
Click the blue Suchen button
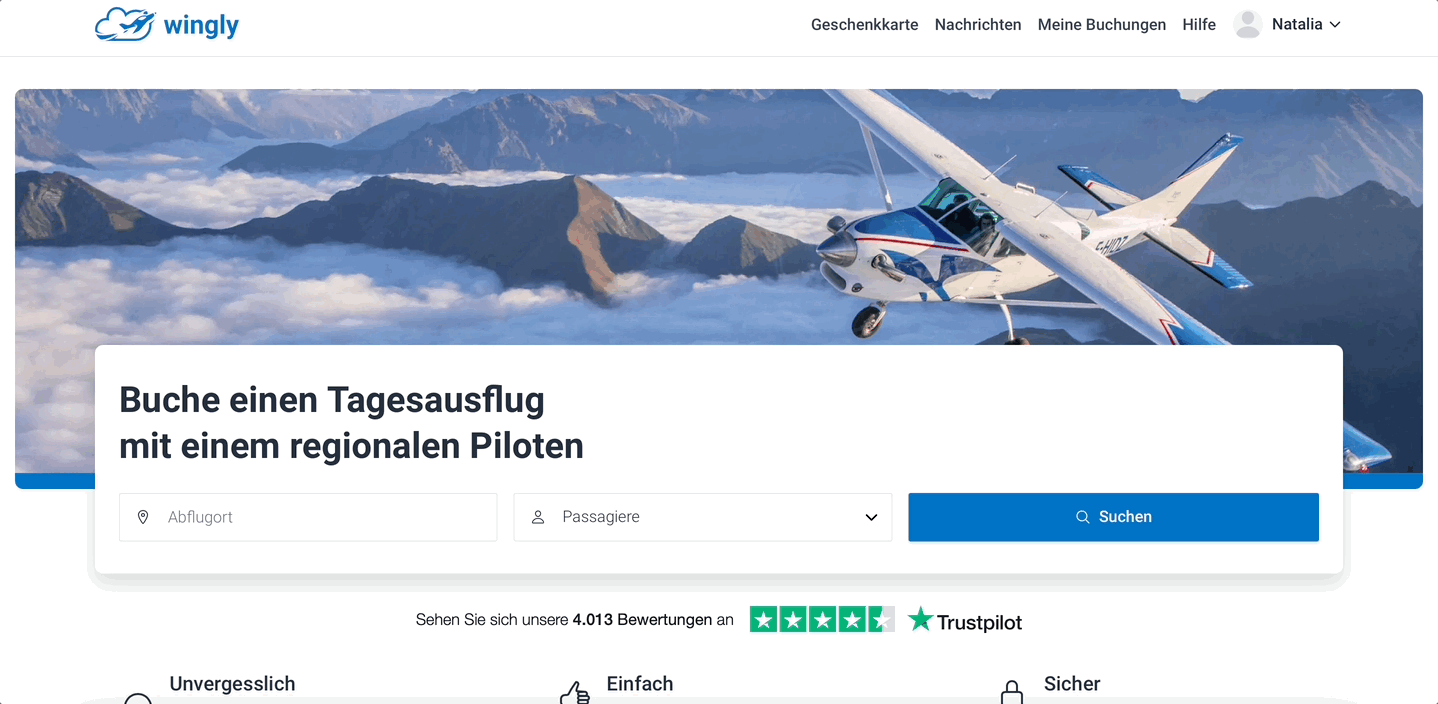[1113, 517]
